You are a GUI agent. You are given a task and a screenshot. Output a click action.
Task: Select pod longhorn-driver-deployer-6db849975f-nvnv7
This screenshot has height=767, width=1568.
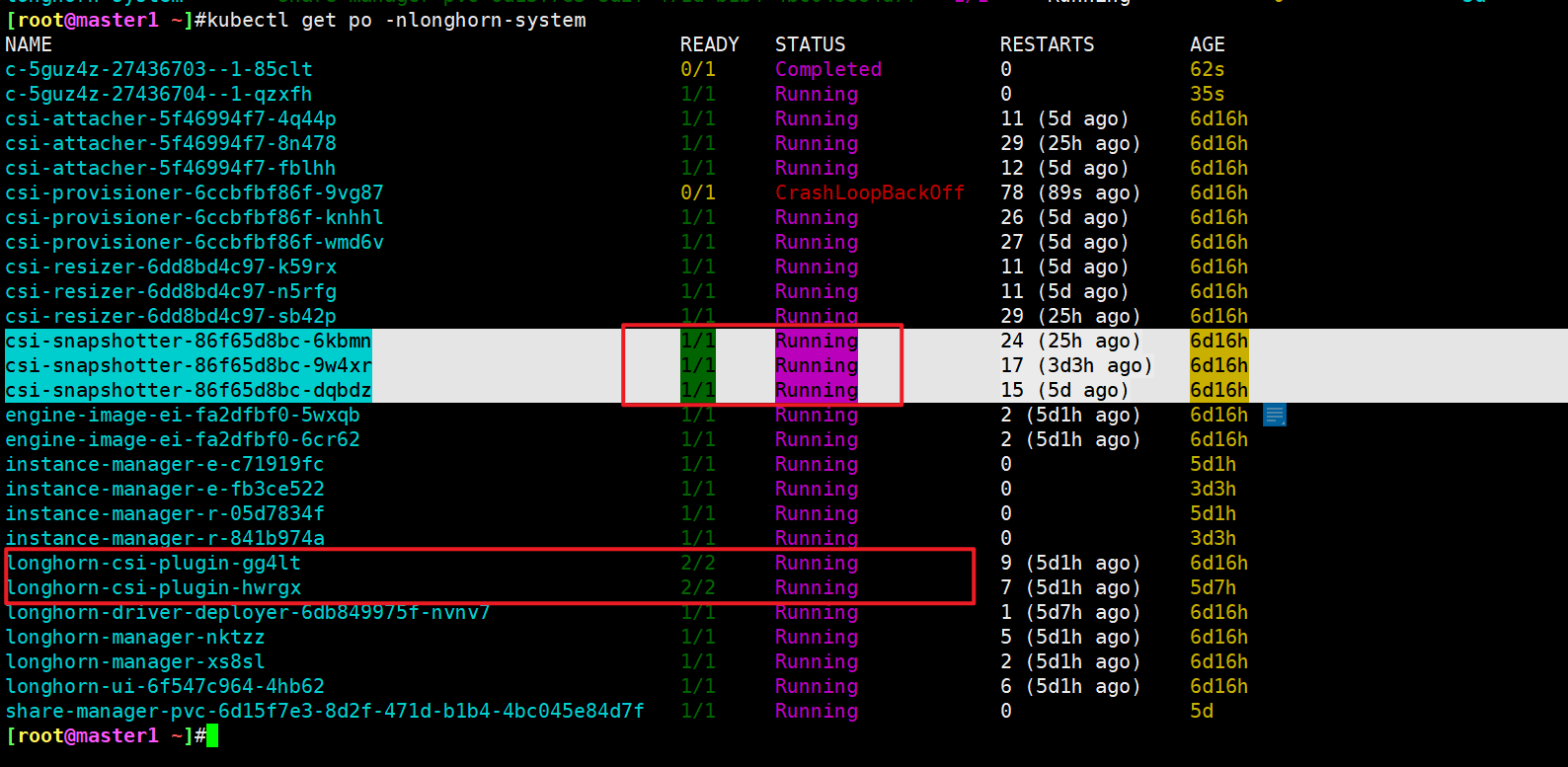248,612
